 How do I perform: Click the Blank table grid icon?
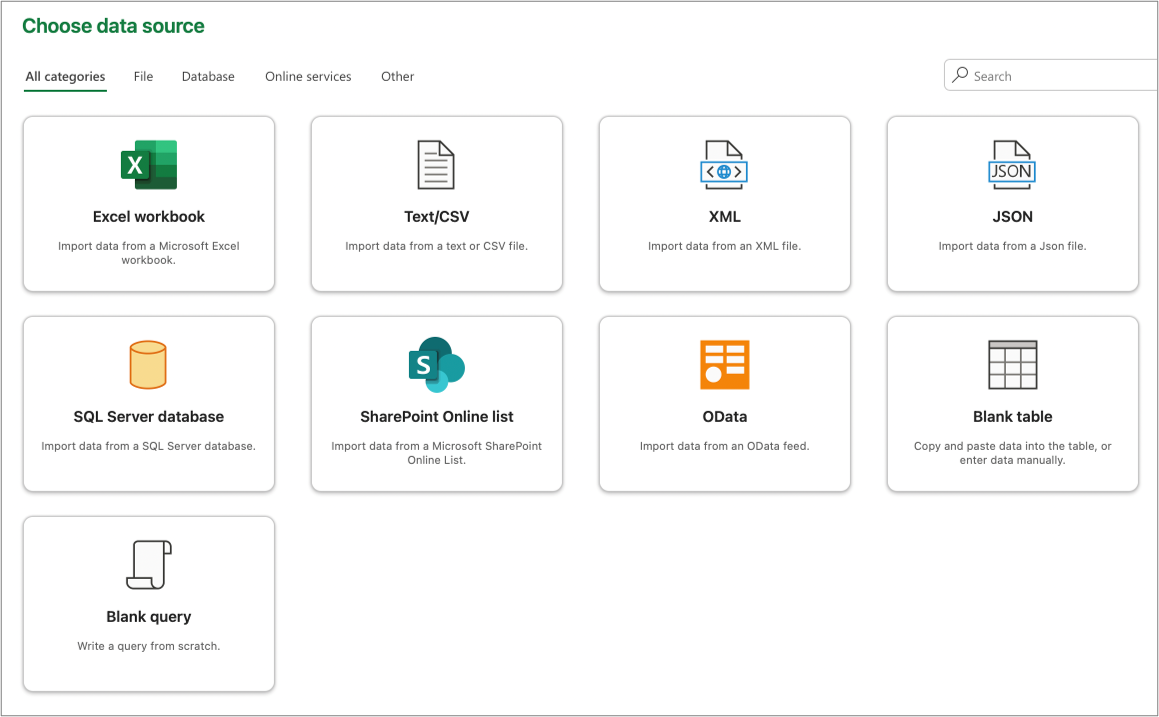click(1012, 364)
